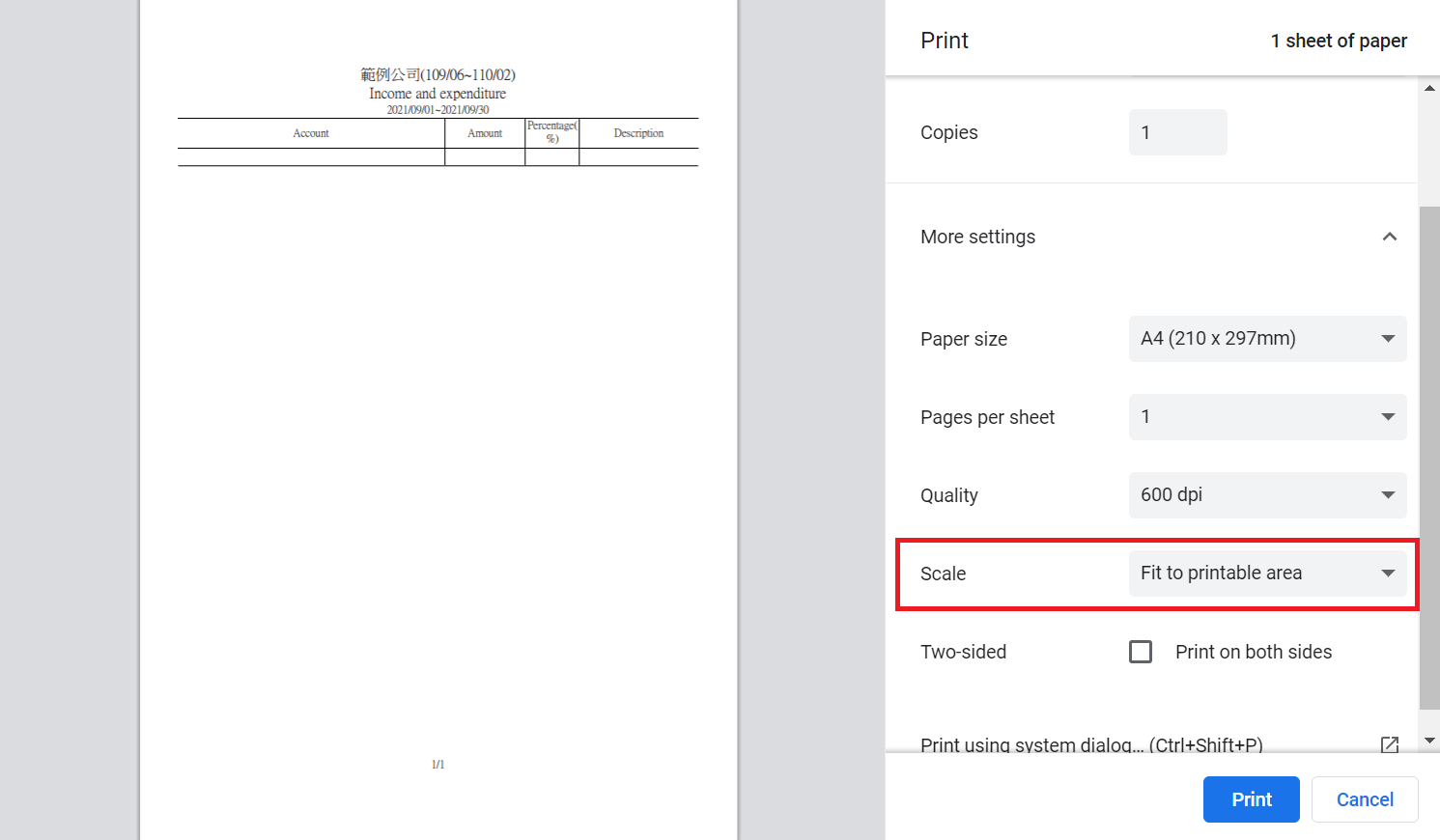This screenshot has height=840, width=1440.
Task: Click the 'Income and expenditure' preview title
Action: (x=438, y=94)
